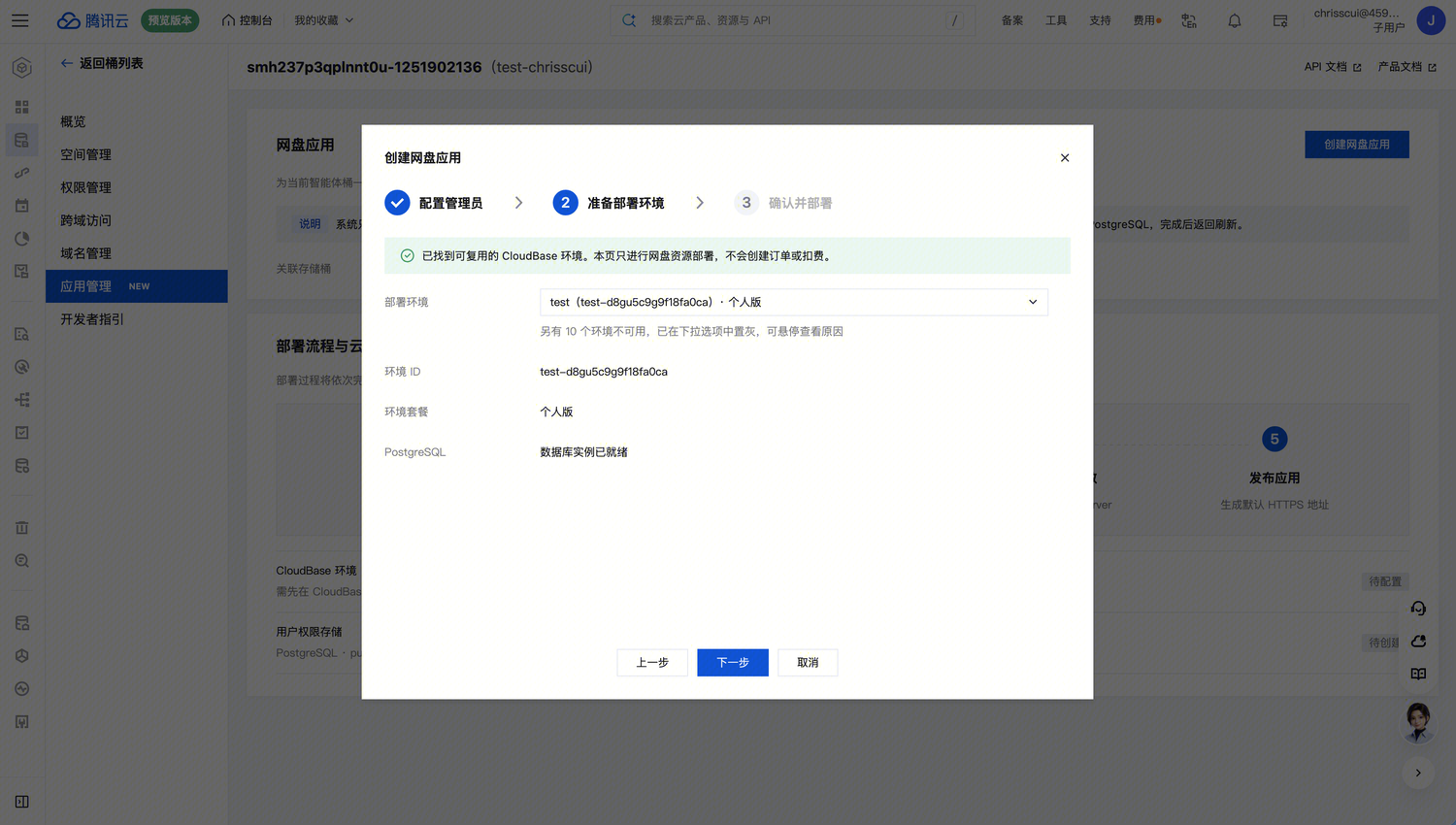
Task: Open the branching tree icon in left rail
Action: [x=21, y=400]
